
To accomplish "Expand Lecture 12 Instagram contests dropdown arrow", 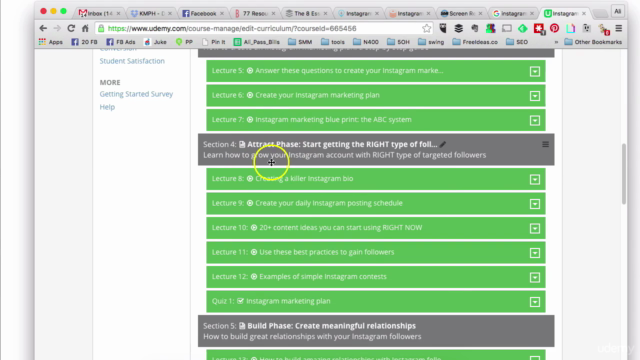I will click(x=535, y=277).
